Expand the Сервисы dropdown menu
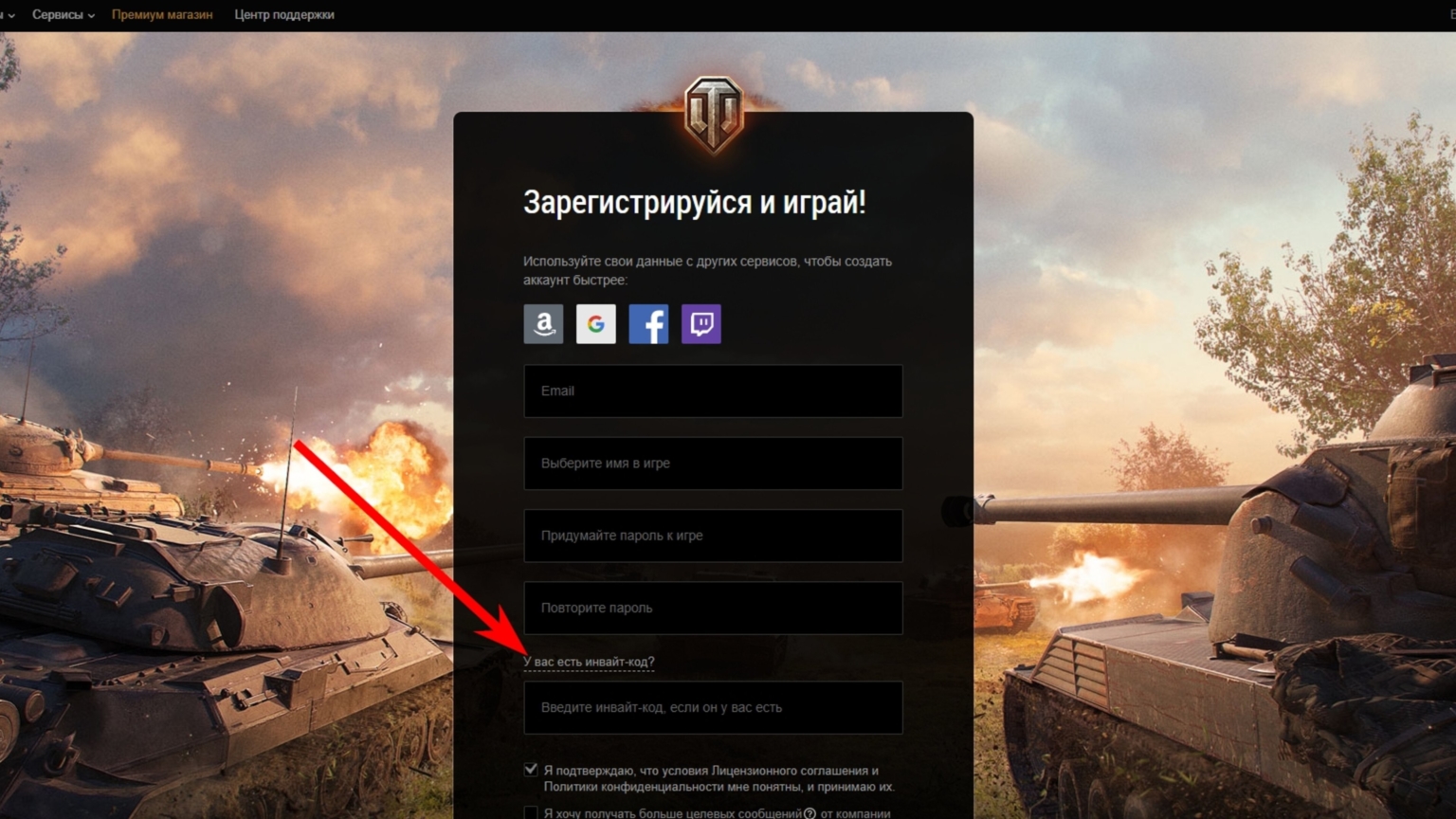1456x819 pixels. pyautogui.click(x=63, y=15)
